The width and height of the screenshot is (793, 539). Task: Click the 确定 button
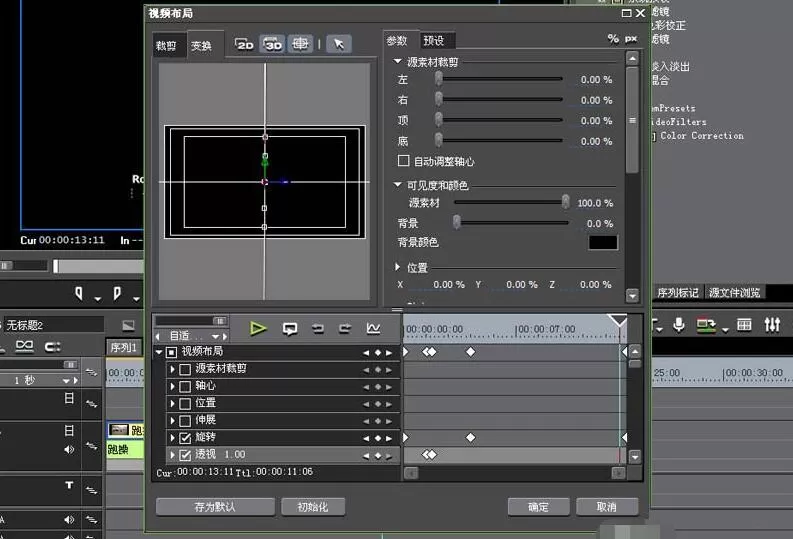538,507
